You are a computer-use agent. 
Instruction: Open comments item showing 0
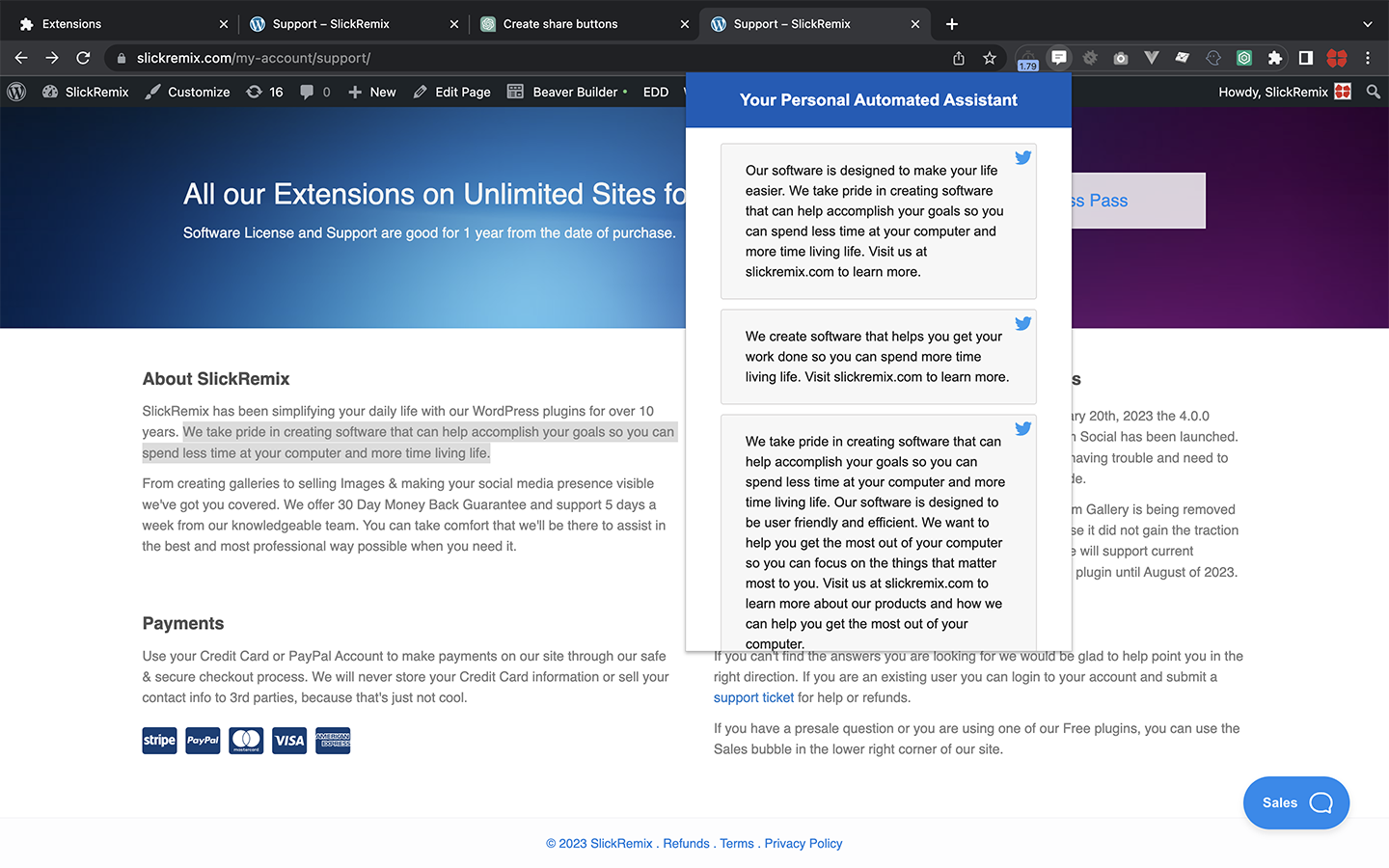(314, 92)
